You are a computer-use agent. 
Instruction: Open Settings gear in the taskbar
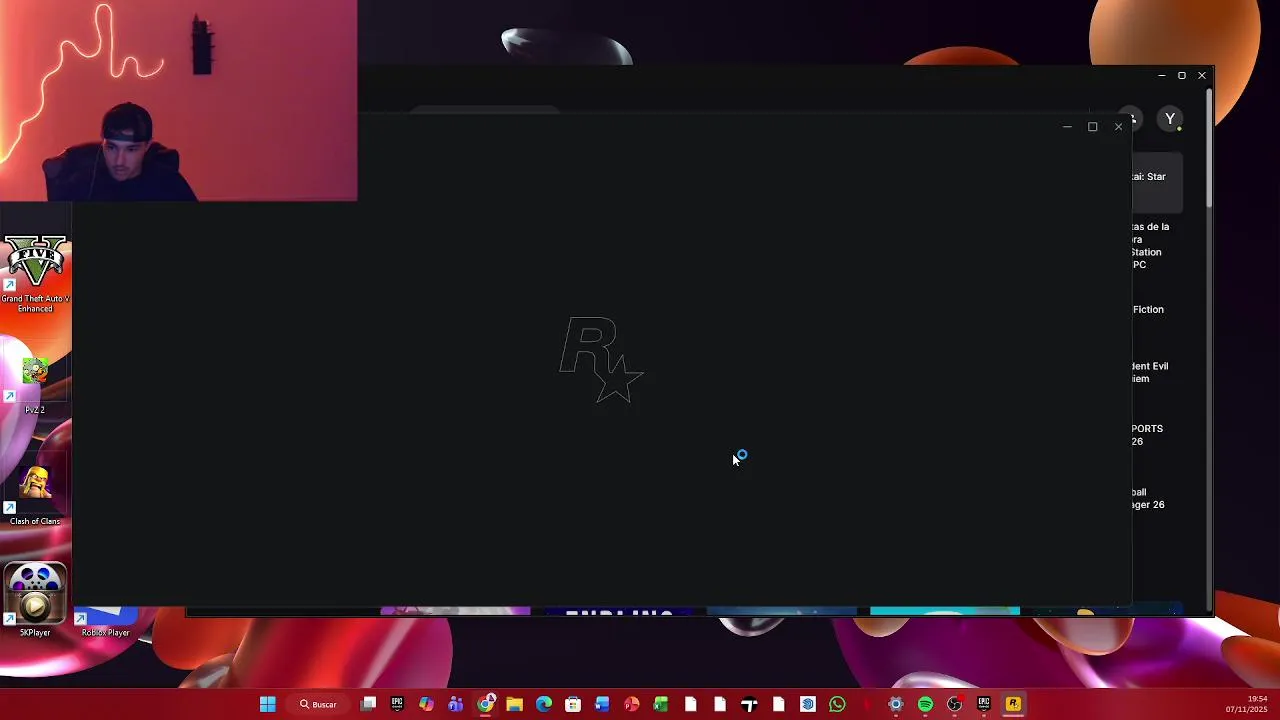(x=896, y=704)
